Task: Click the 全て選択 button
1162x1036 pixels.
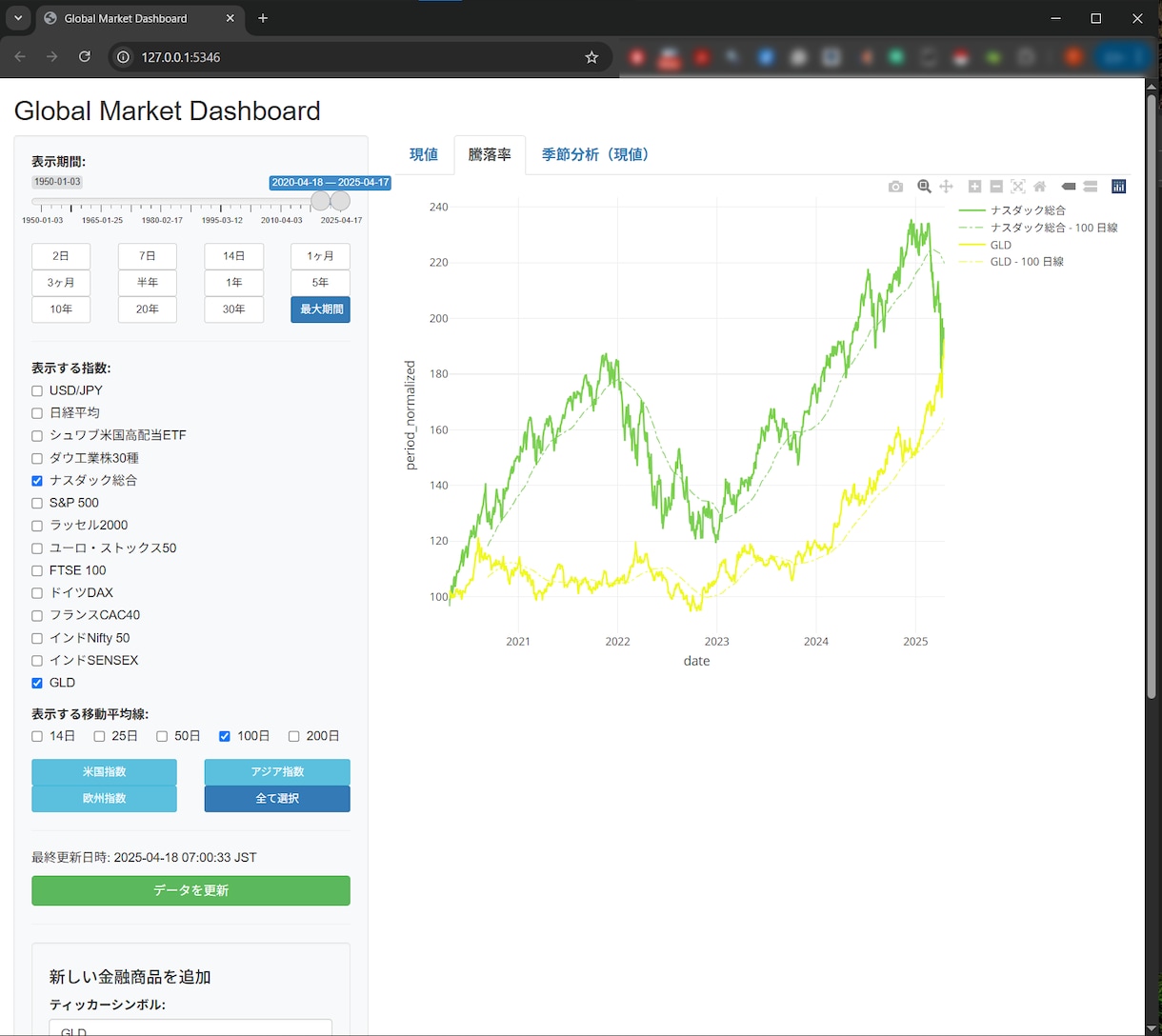Action: click(277, 799)
